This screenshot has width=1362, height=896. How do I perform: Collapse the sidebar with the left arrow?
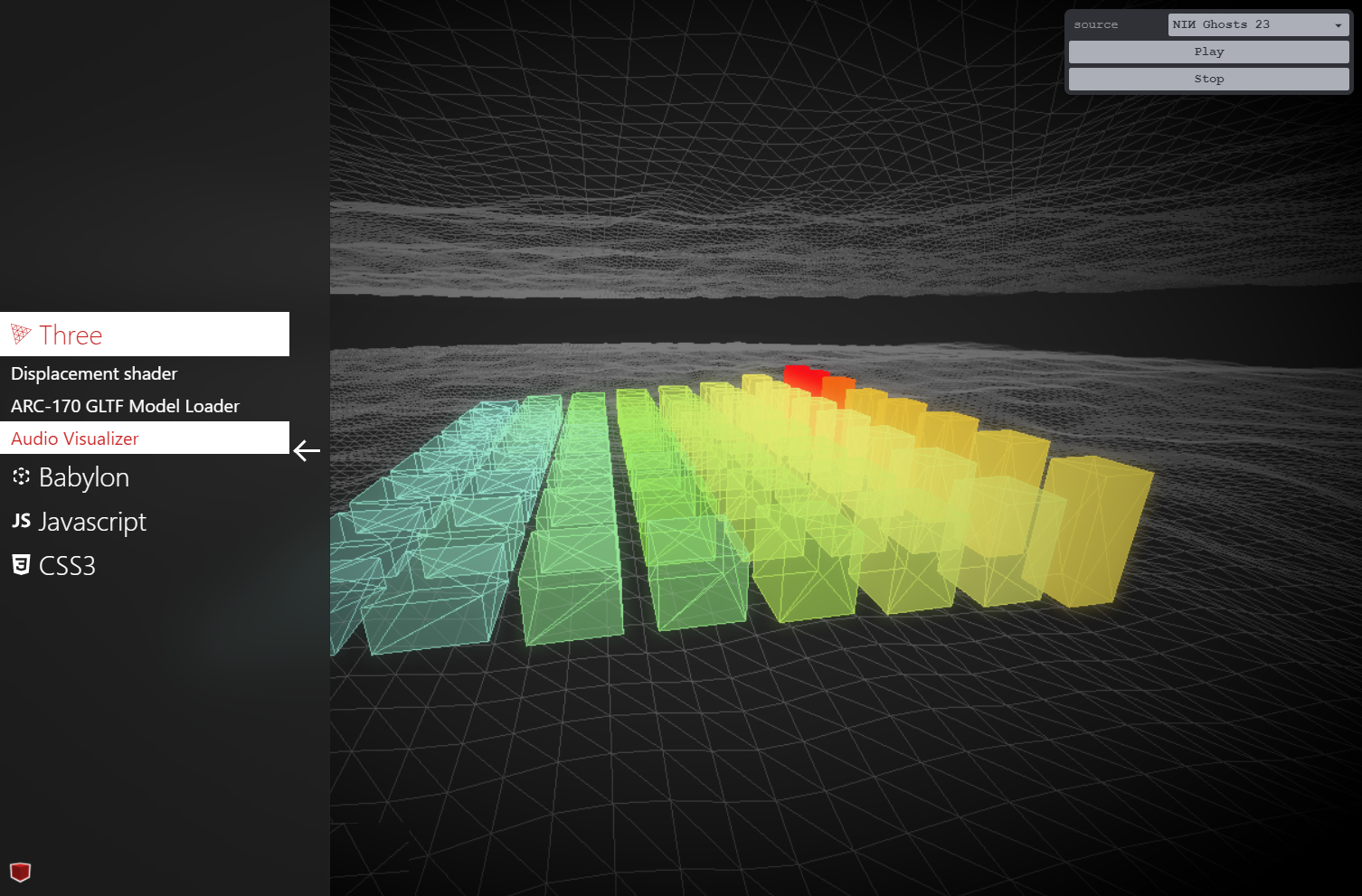point(307,450)
